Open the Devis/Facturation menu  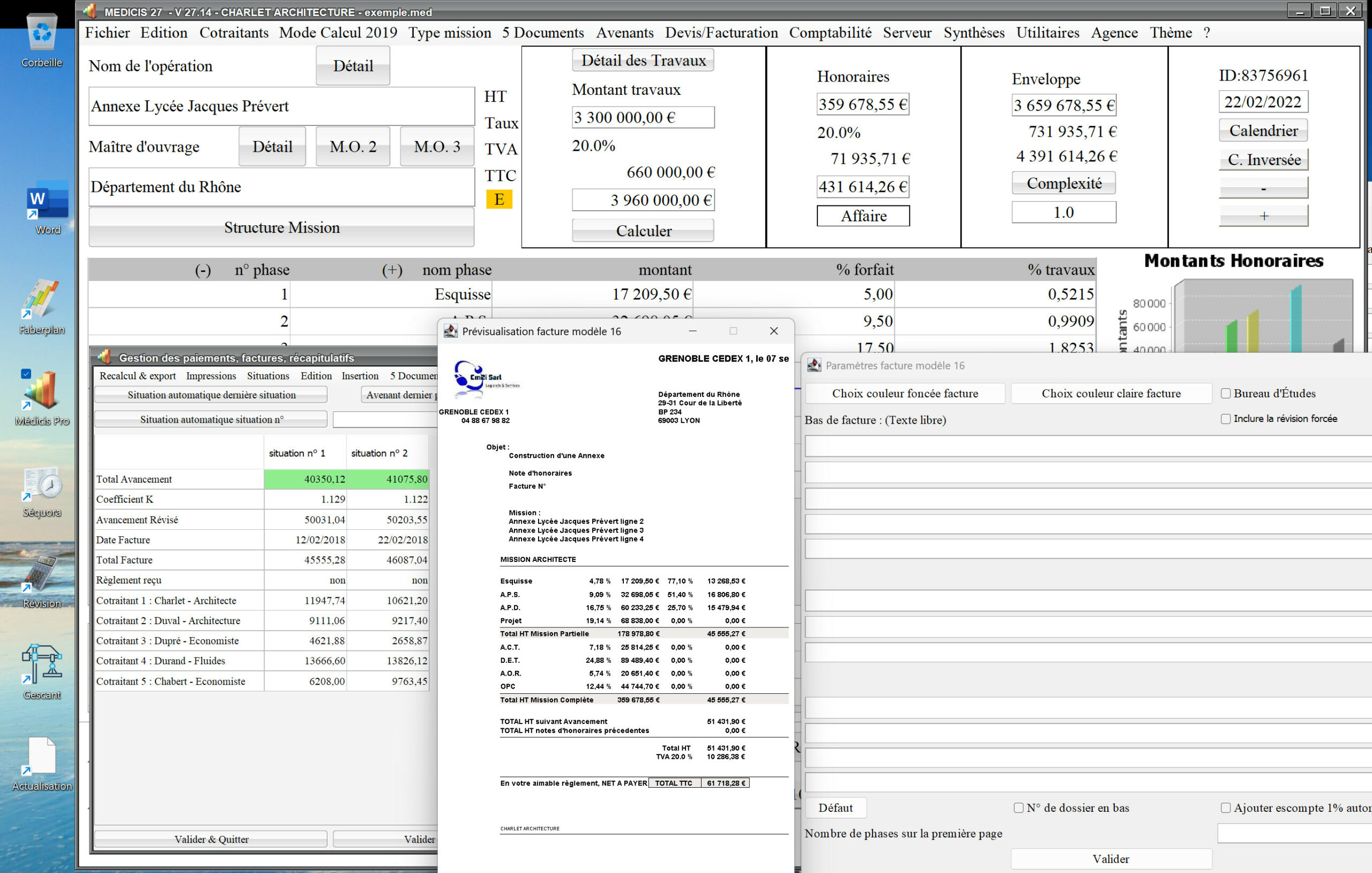point(721,33)
